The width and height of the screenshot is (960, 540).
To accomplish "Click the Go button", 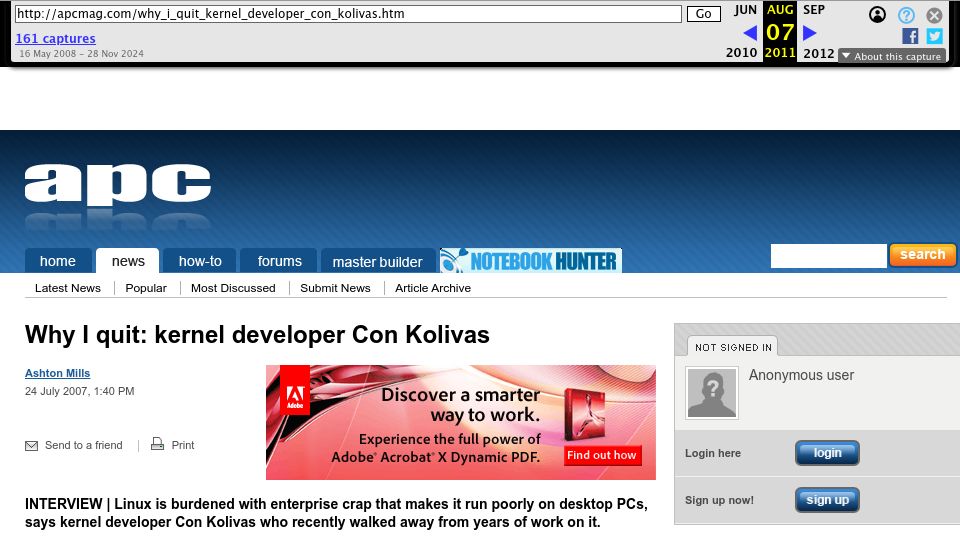I will coord(703,13).
